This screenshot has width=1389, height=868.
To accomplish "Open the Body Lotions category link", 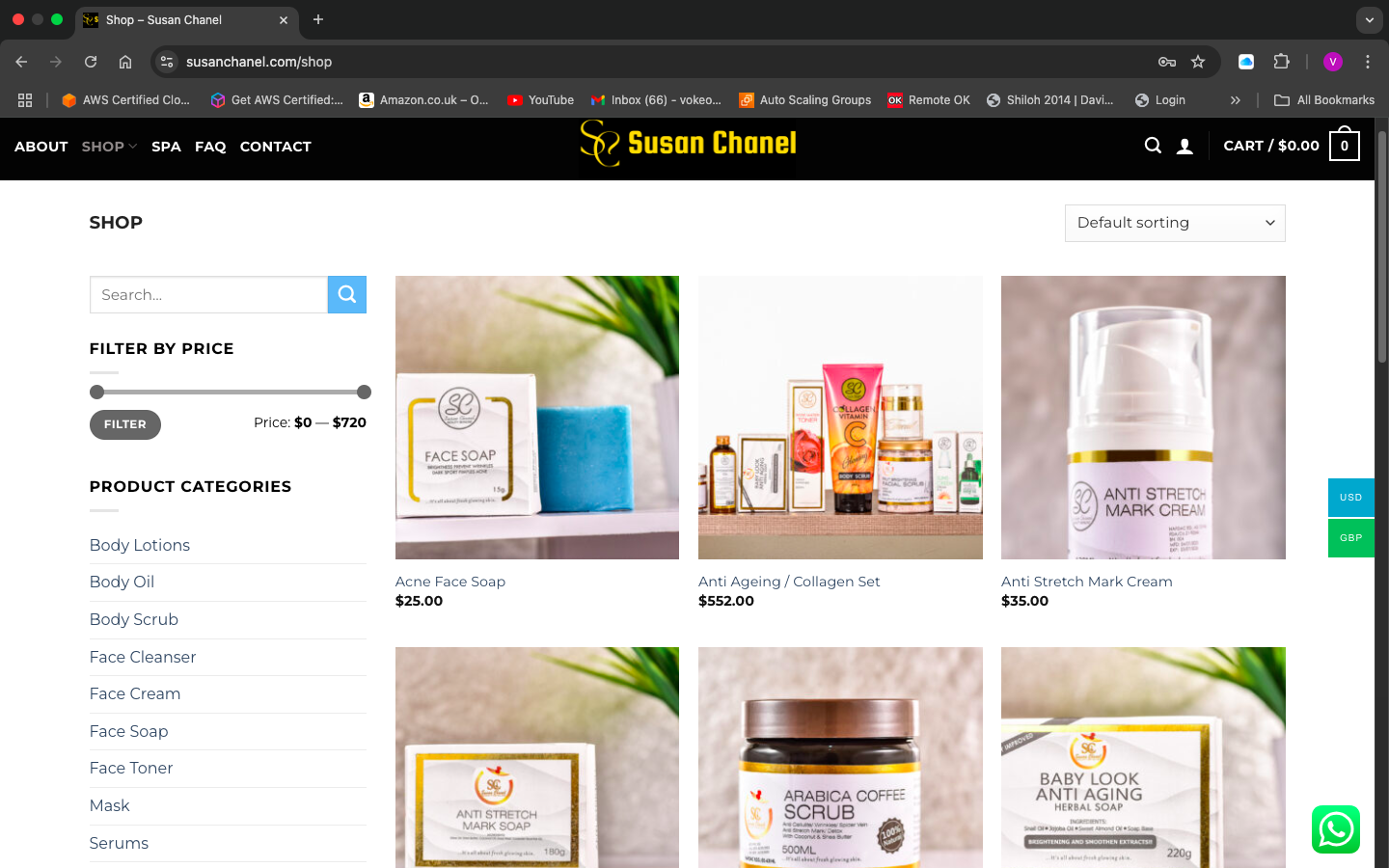I will tap(140, 545).
